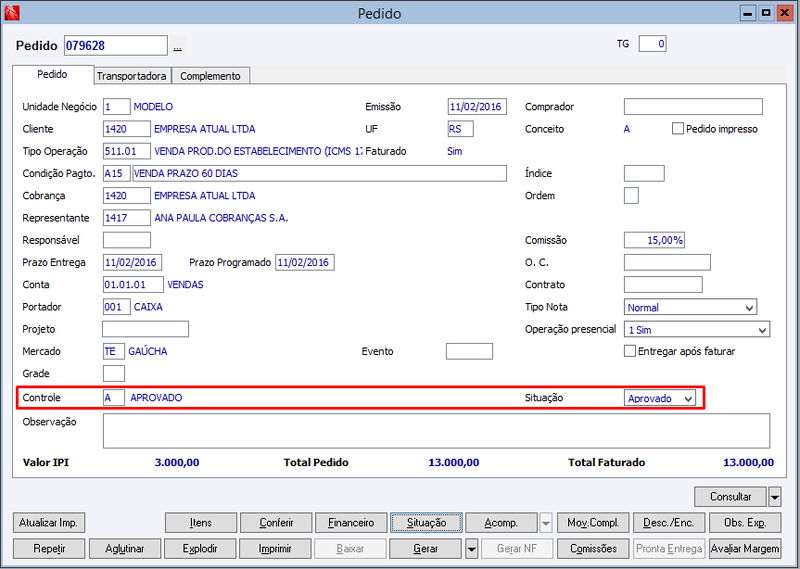The image size is (800, 569).
Task: Expand the arrow next to Consultar
Action: 774,497
